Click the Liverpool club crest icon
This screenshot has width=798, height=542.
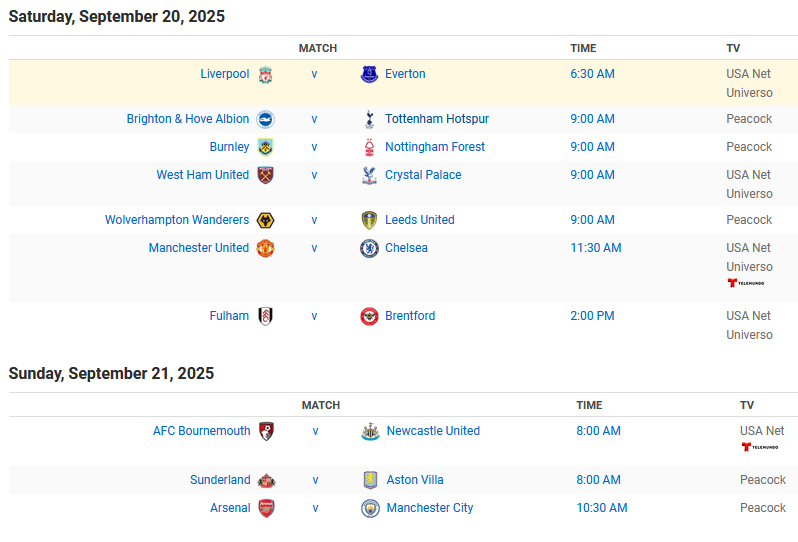265,74
